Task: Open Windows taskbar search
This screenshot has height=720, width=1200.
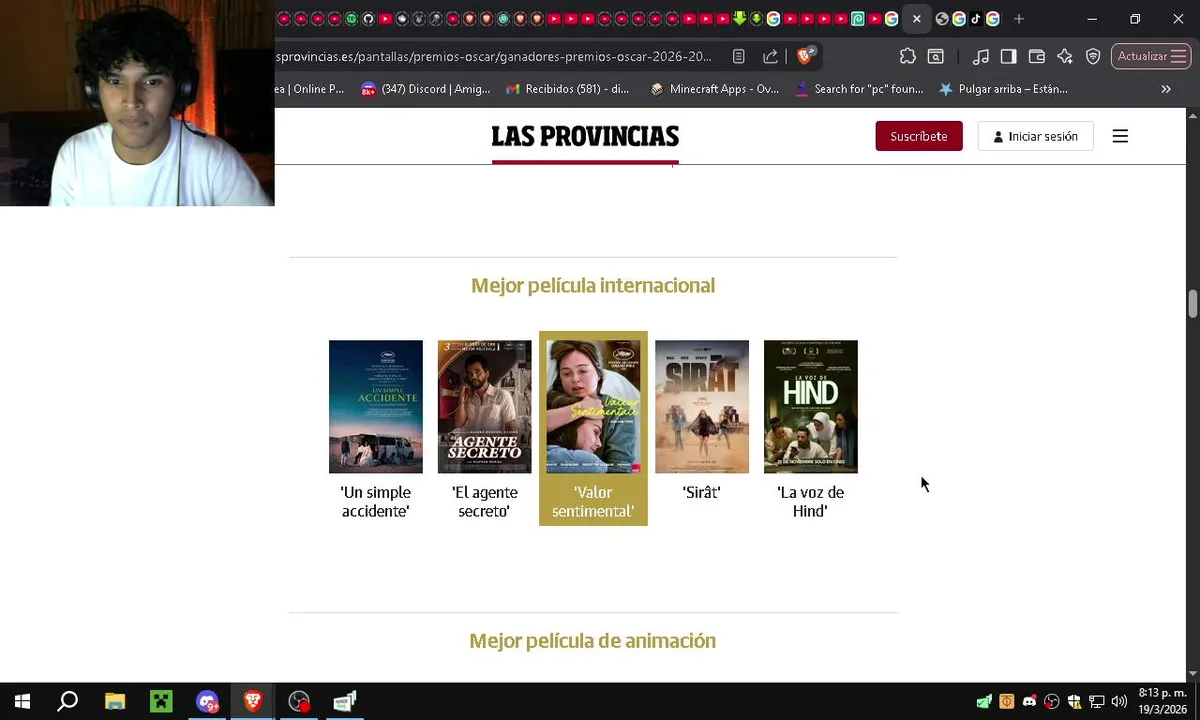Action: (x=68, y=702)
